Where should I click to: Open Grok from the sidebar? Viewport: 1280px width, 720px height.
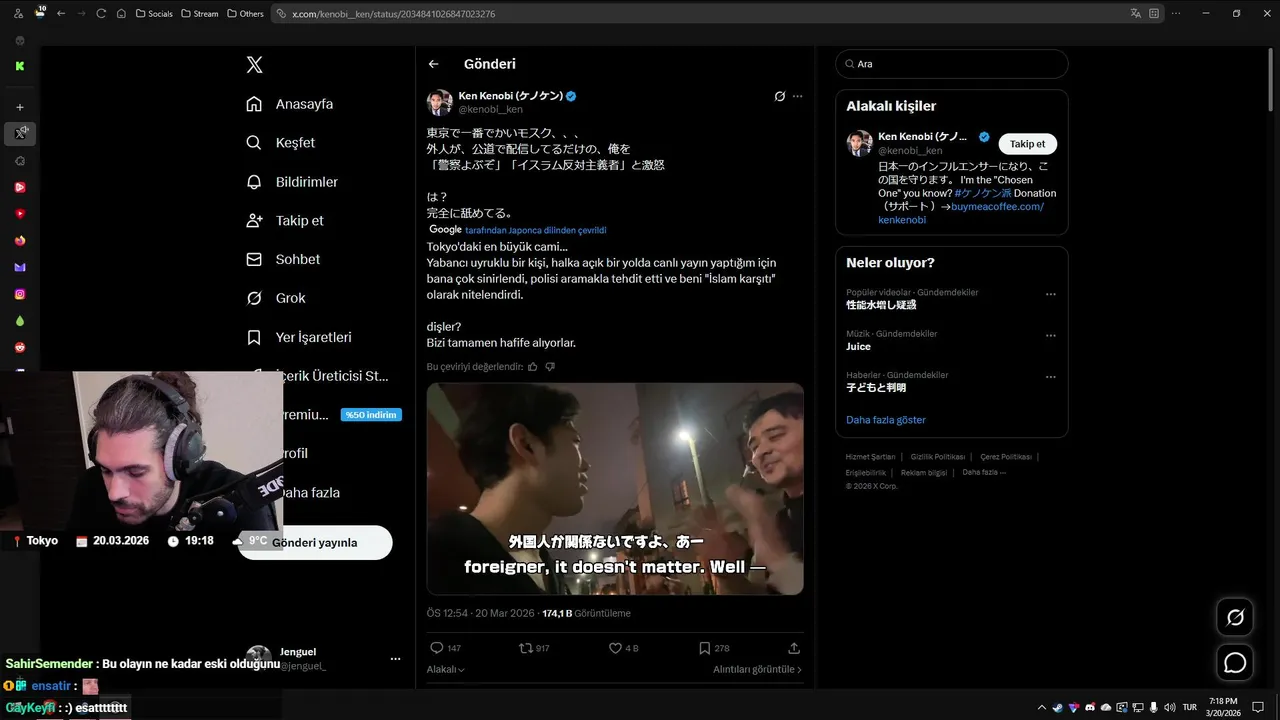276,298
